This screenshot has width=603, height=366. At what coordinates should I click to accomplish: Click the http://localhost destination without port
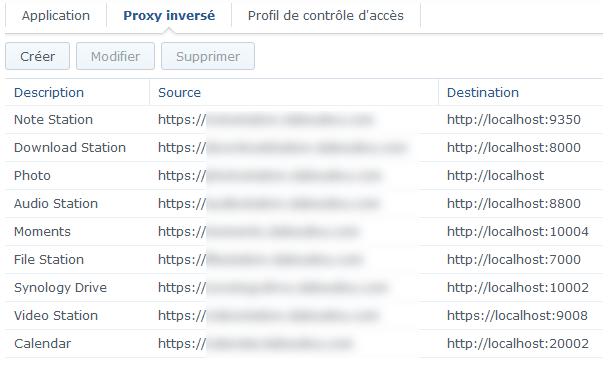coord(495,176)
